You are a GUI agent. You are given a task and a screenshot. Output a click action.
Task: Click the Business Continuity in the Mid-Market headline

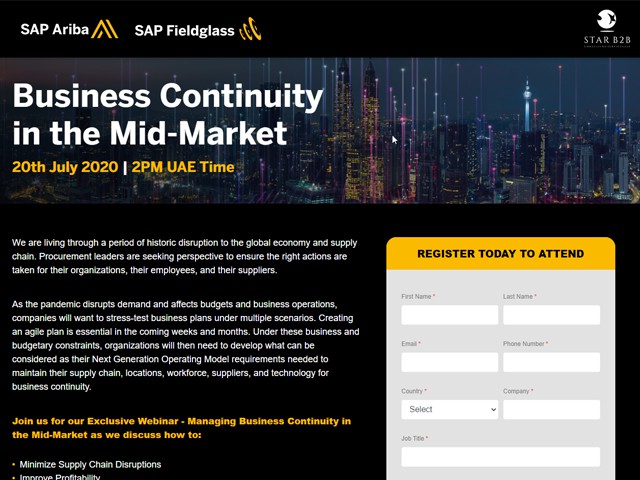click(x=168, y=114)
